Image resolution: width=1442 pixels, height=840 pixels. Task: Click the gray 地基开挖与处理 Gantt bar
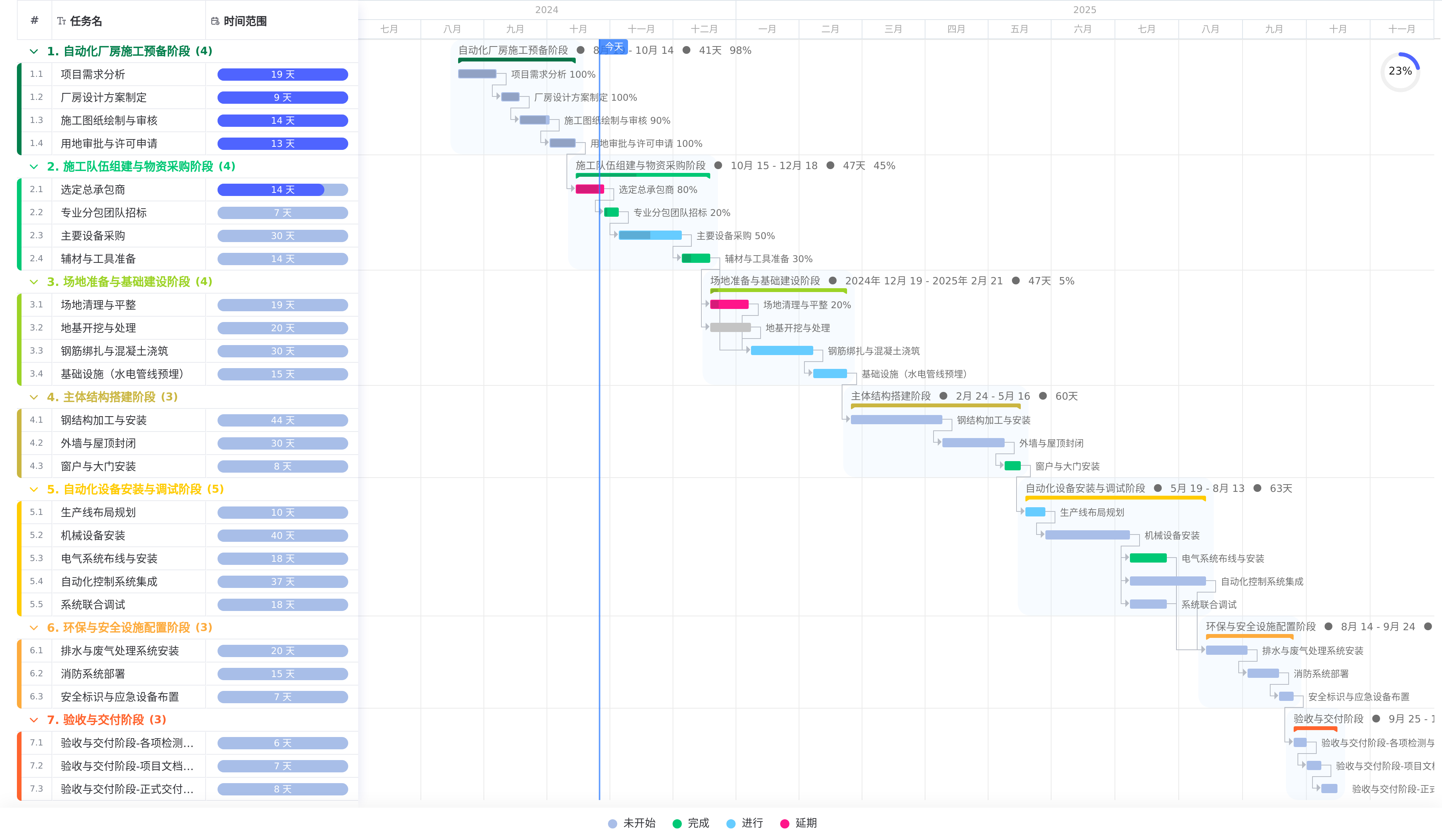point(730,327)
